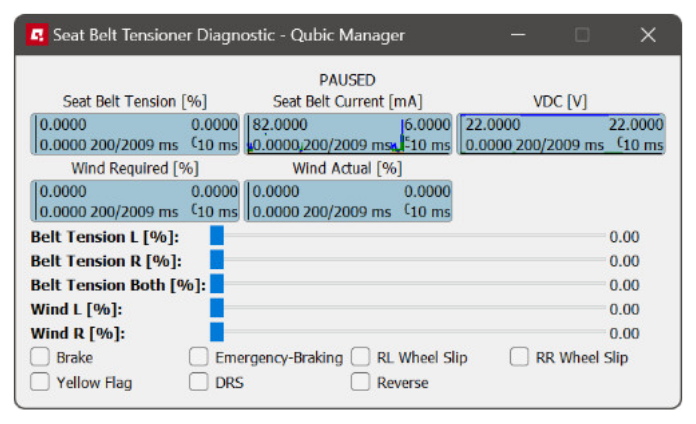Select the Wind Actual graph panel
Viewport: 696px width, 424px height.
tap(347, 201)
